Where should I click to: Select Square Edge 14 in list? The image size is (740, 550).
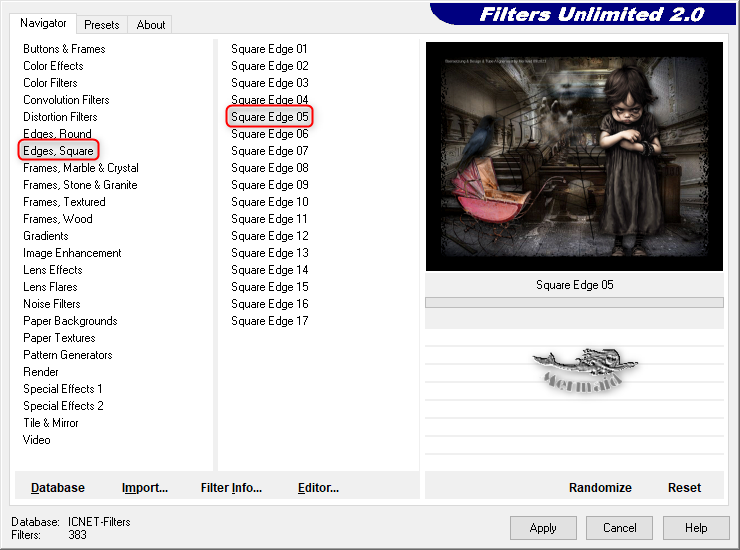(270, 270)
